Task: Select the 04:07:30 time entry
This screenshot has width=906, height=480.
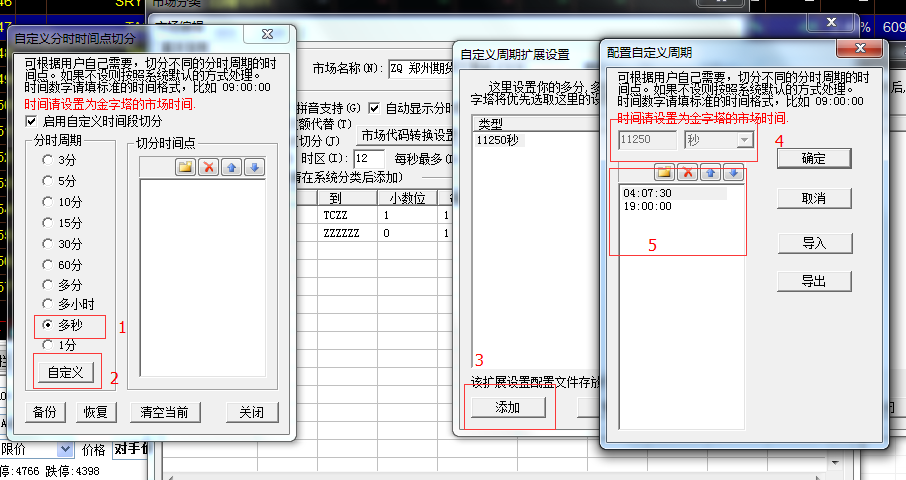Action: 646,193
